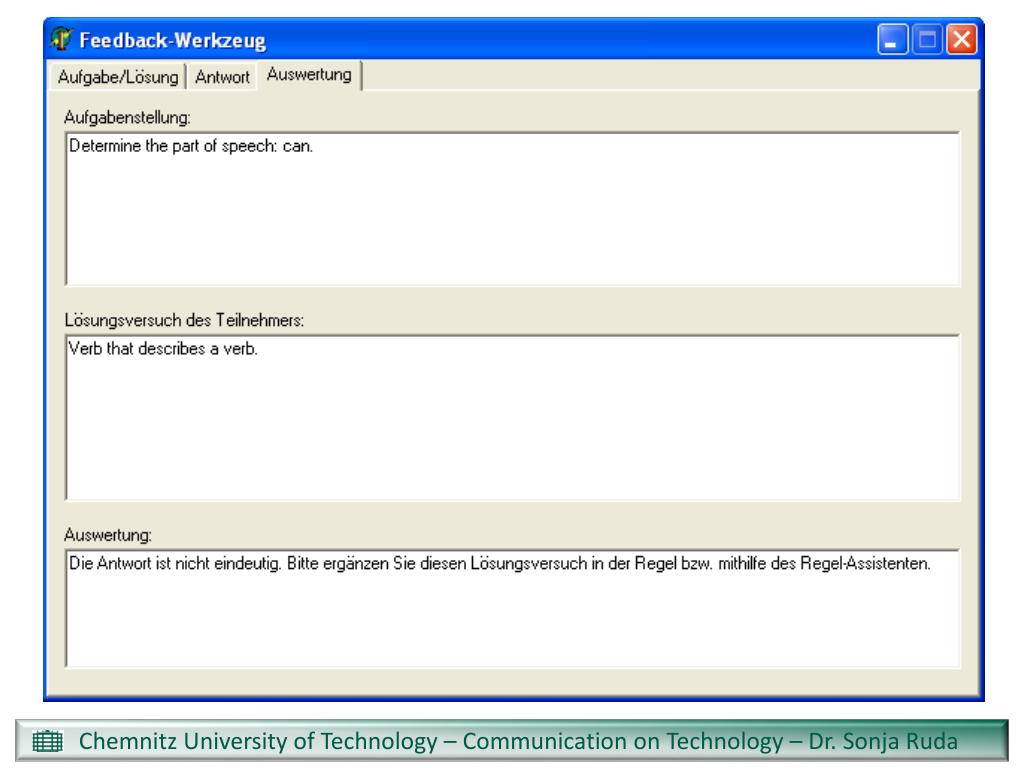The image size is (1024, 768).
Task: Click the 'Aufgabenstellung:' label
Action: tap(127, 118)
